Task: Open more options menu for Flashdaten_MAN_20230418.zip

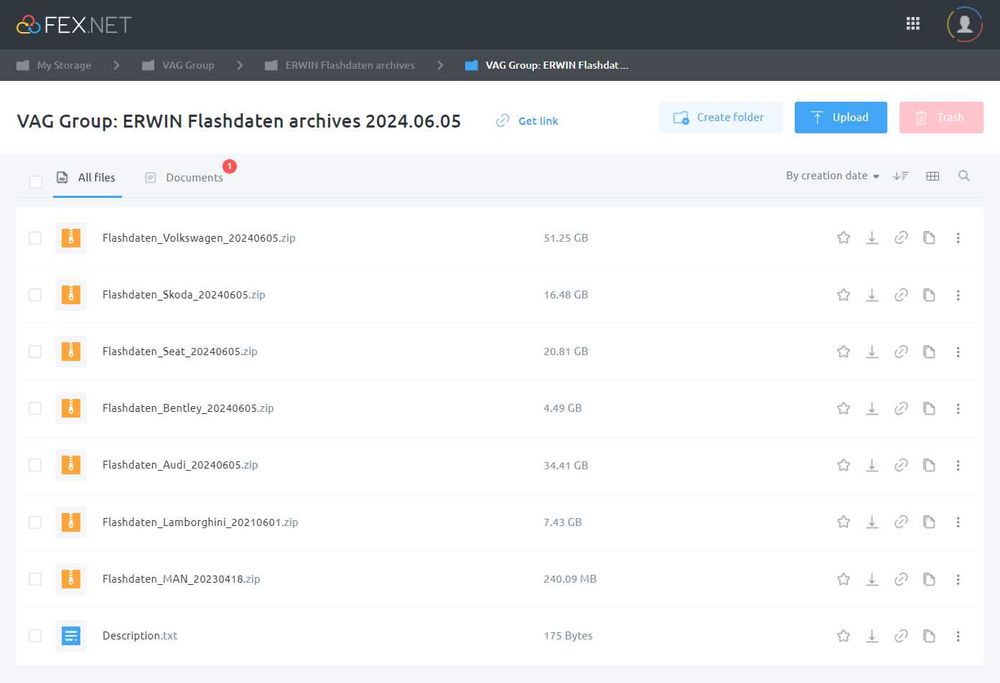Action: [x=958, y=579]
